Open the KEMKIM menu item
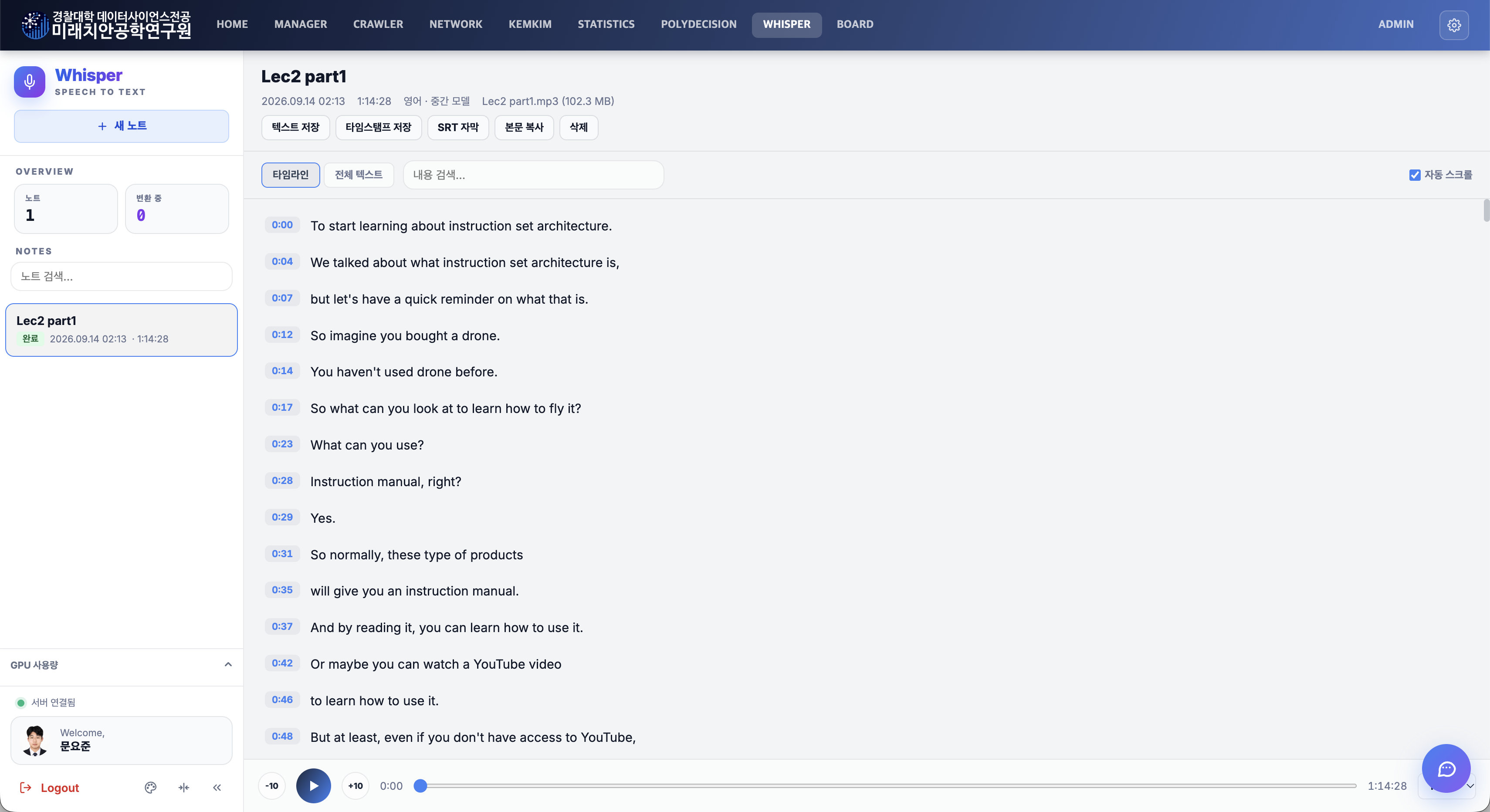 click(x=530, y=24)
